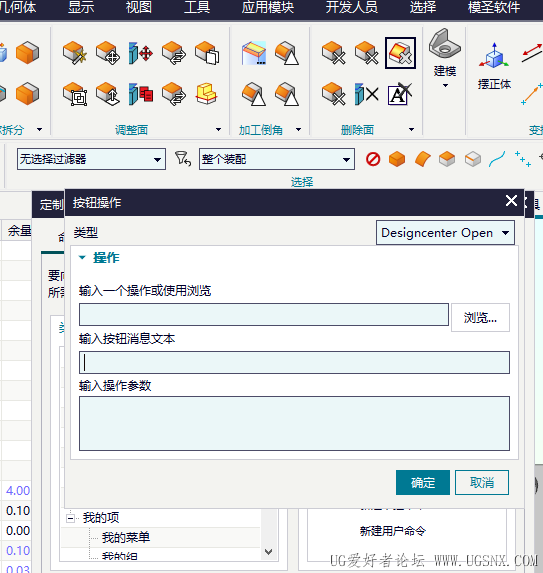Click the 输入操作参数 text area
The image size is (543, 573).
294,424
